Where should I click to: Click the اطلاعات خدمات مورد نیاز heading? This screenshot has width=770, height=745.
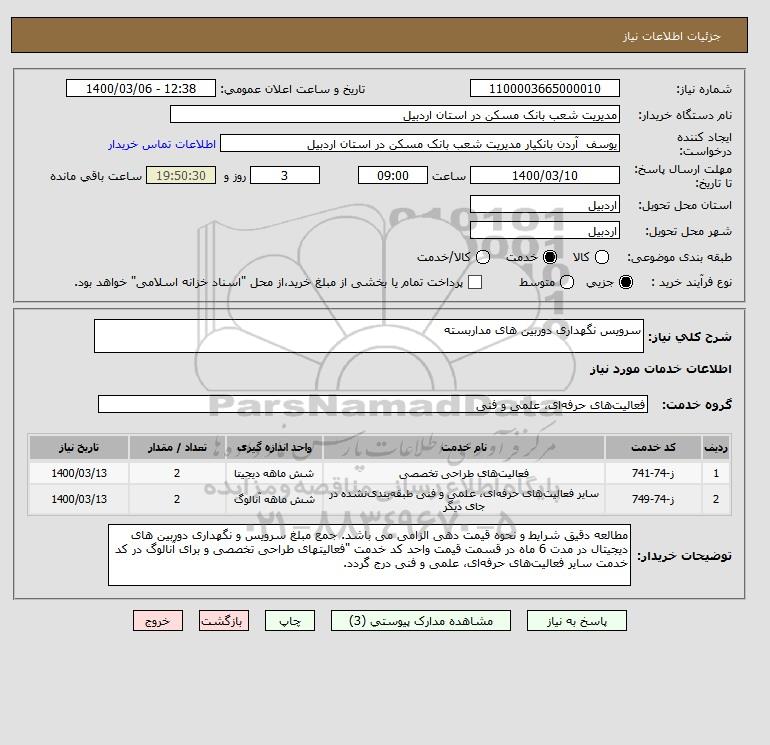click(x=660, y=369)
